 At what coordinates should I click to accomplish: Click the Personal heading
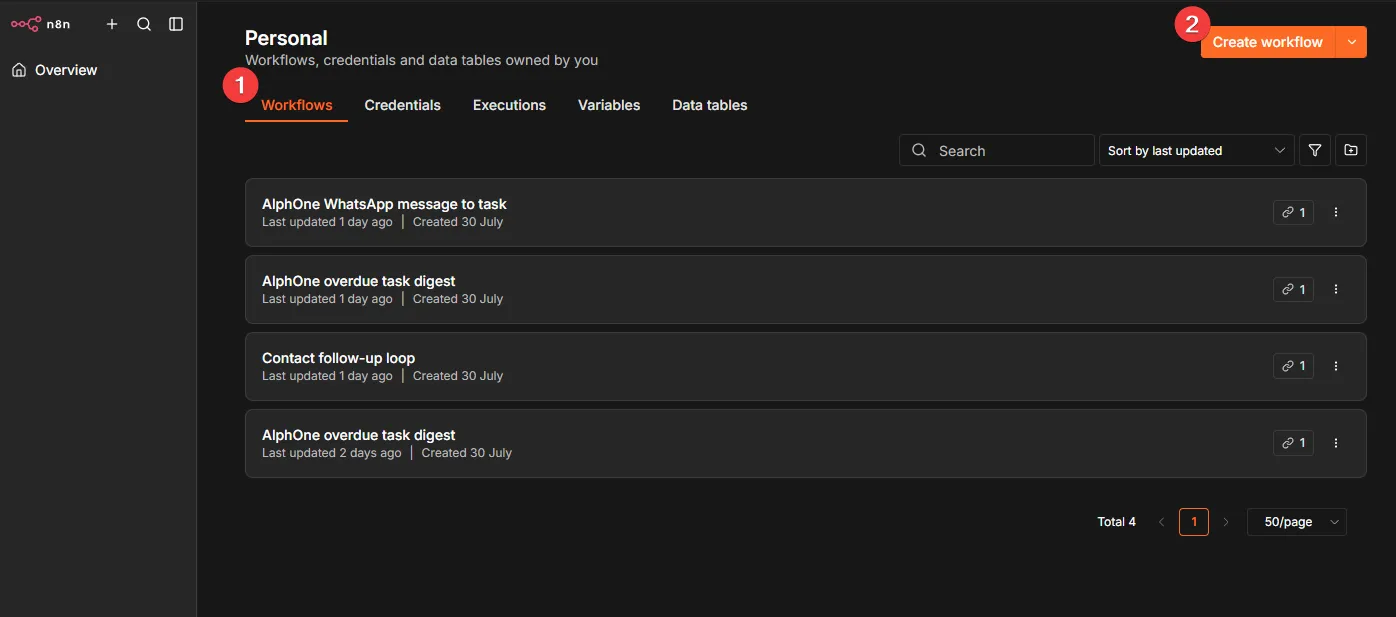click(x=286, y=38)
